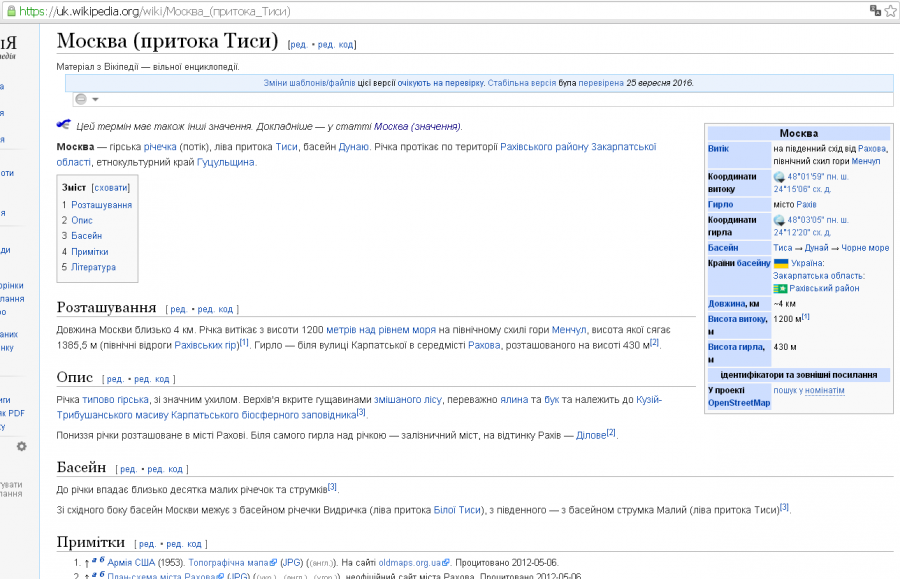Click the browser address bar URL

(200, 10)
